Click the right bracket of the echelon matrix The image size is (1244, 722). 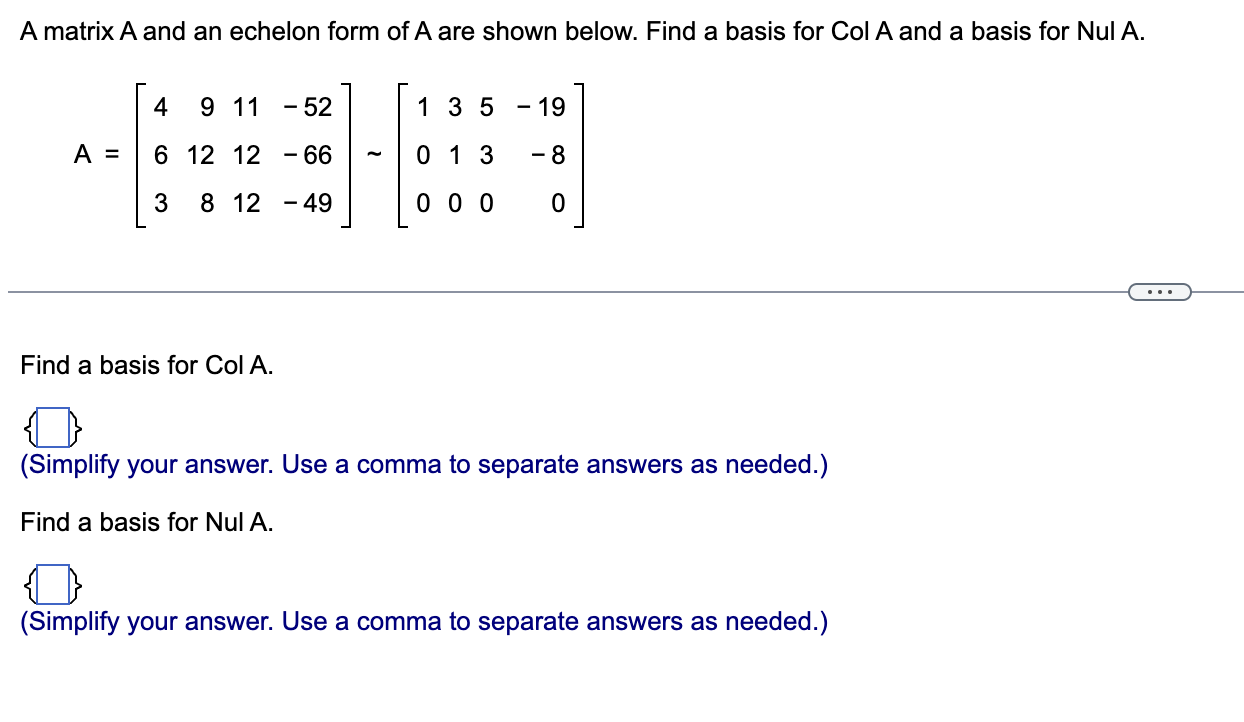click(x=580, y=155)
